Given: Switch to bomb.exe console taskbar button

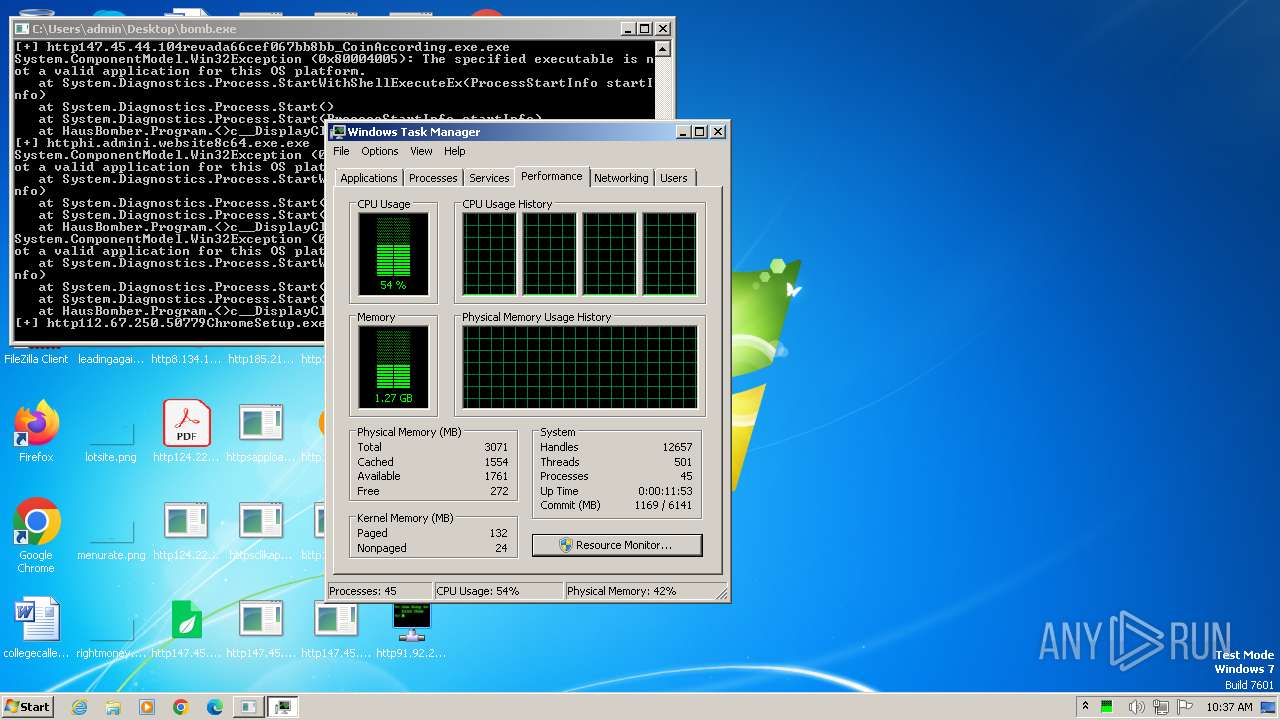Looking at the screenshot, I should [247, 707].
